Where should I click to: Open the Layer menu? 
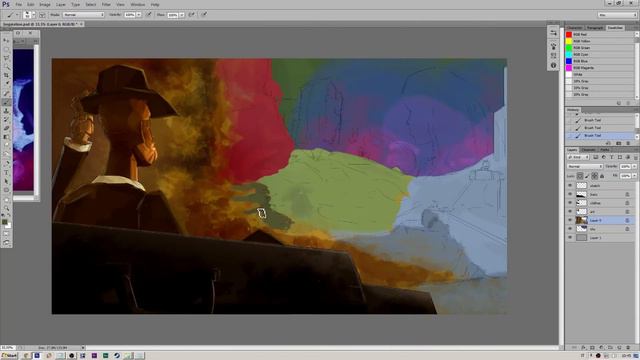[60, 4]
